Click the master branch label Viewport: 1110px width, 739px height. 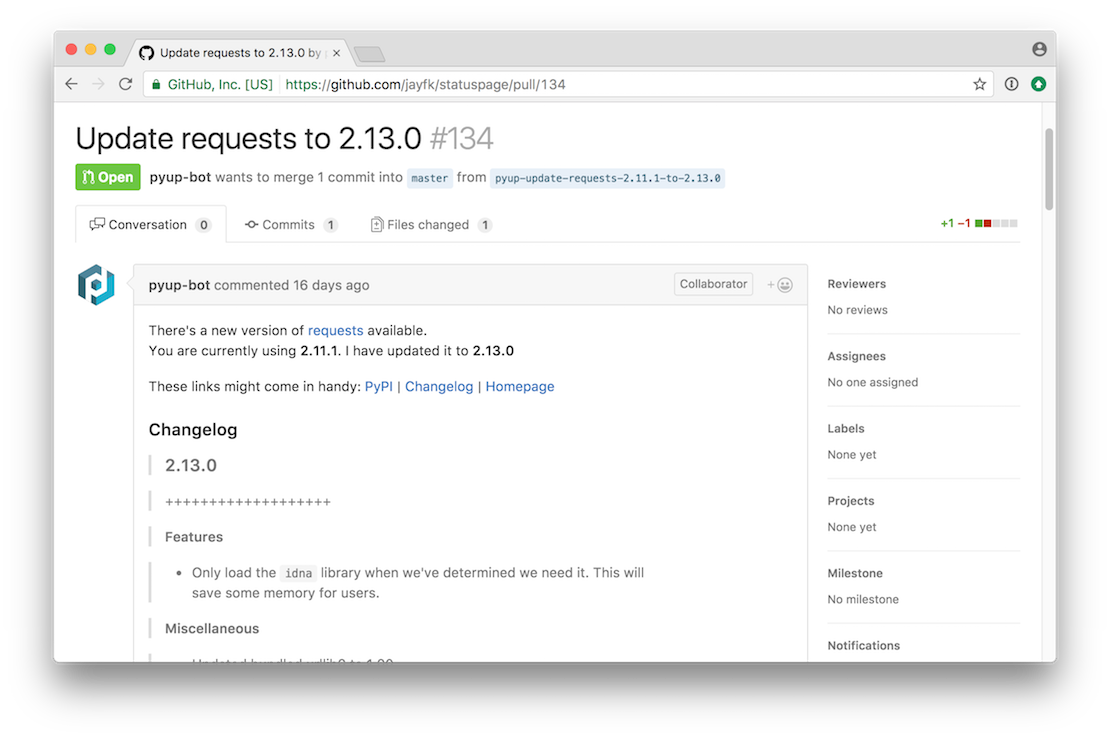pos(430,178)
